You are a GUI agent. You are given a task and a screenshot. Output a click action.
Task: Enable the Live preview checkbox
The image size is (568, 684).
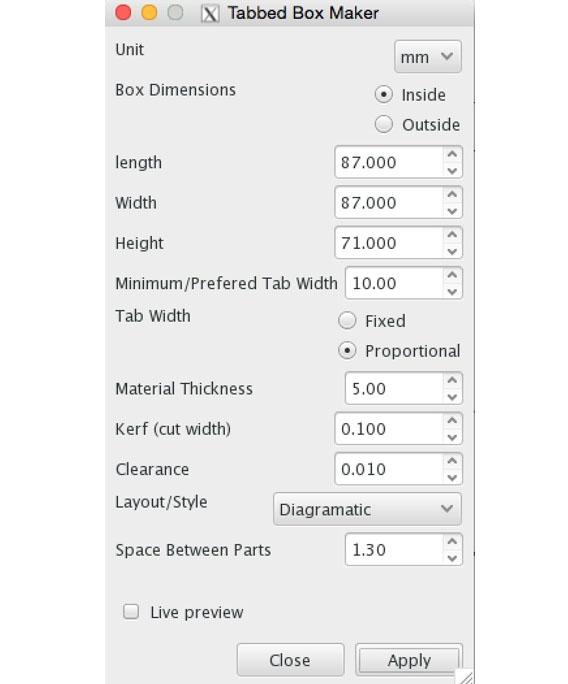click(x=131, y=612)
